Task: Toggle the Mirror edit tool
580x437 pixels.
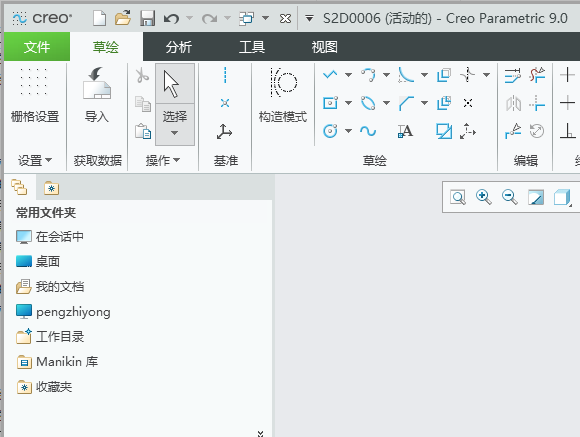Action: (513, 103)
